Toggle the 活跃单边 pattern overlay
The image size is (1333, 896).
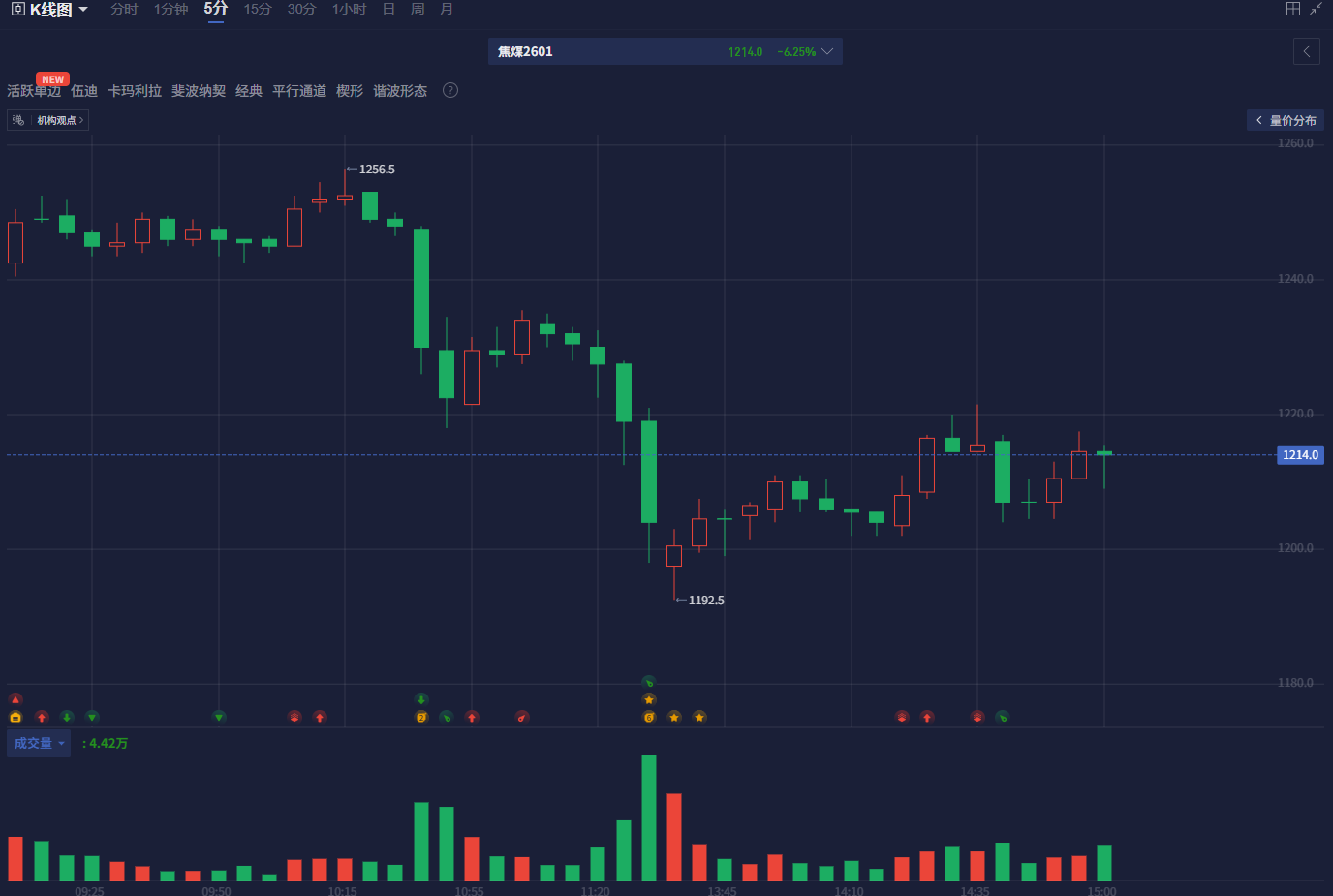pos(34,91)
